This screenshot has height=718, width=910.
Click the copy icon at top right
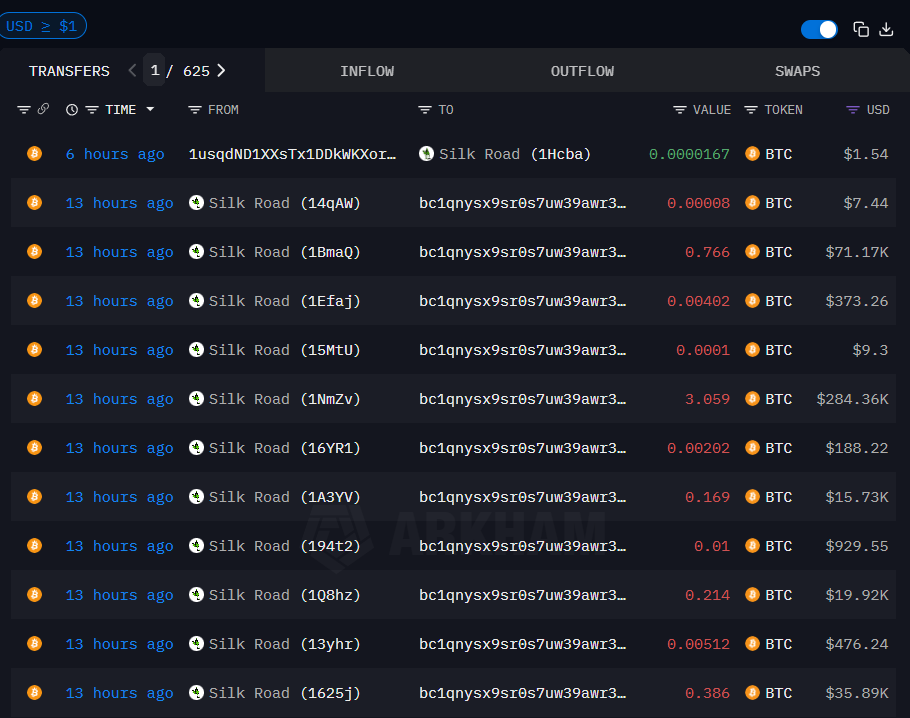860,29
